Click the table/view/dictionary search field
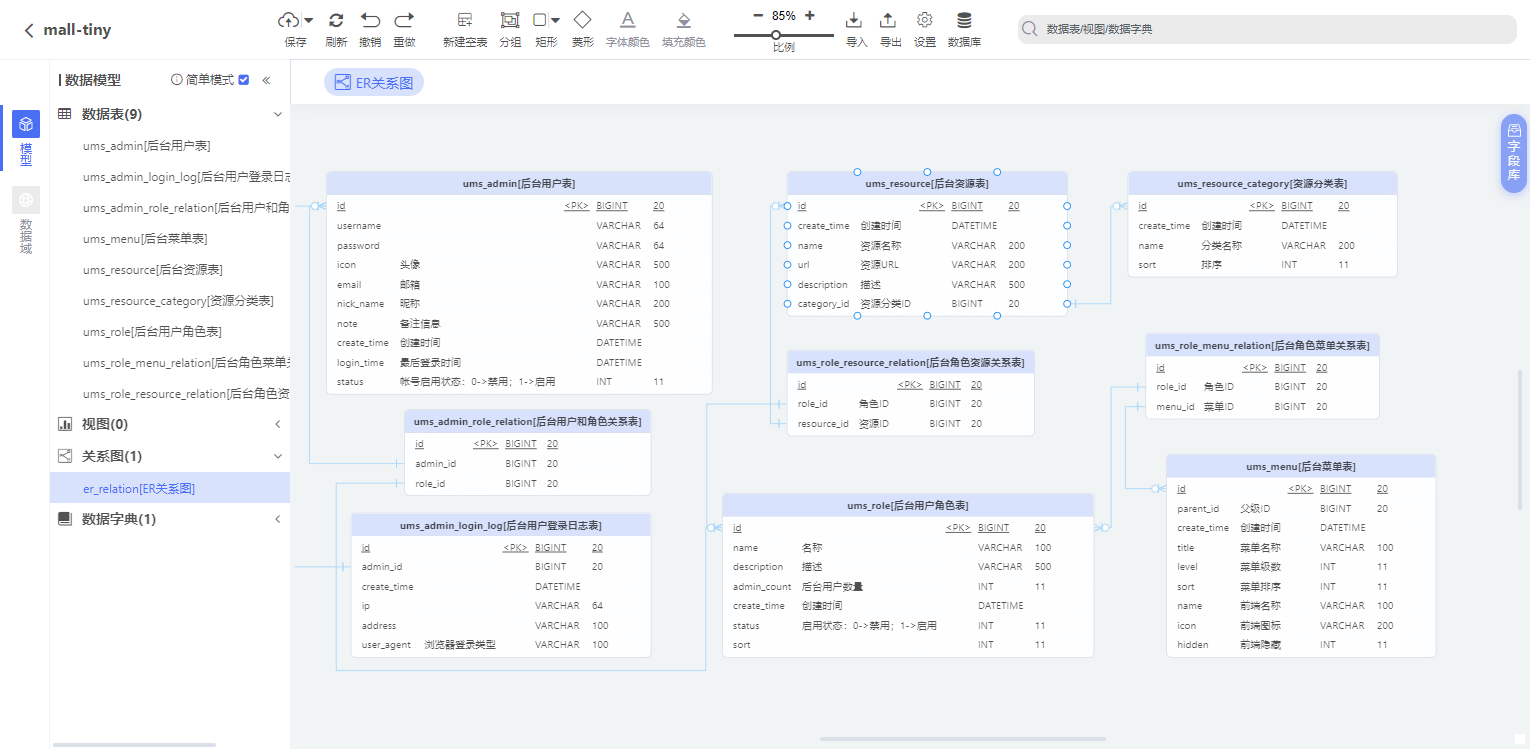 (x=1270, y=30)
